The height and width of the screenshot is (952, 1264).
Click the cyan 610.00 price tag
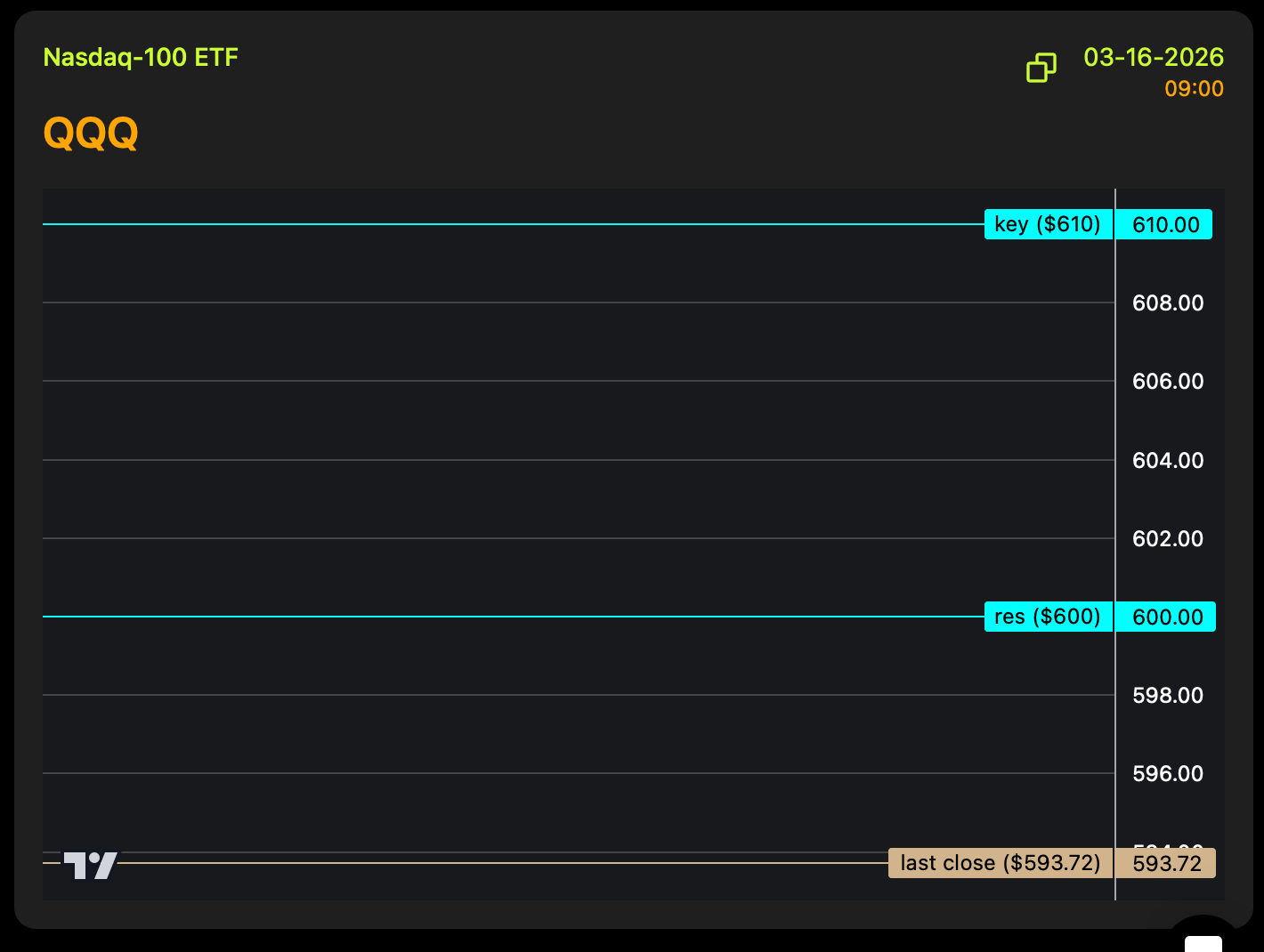point(1165,225)
